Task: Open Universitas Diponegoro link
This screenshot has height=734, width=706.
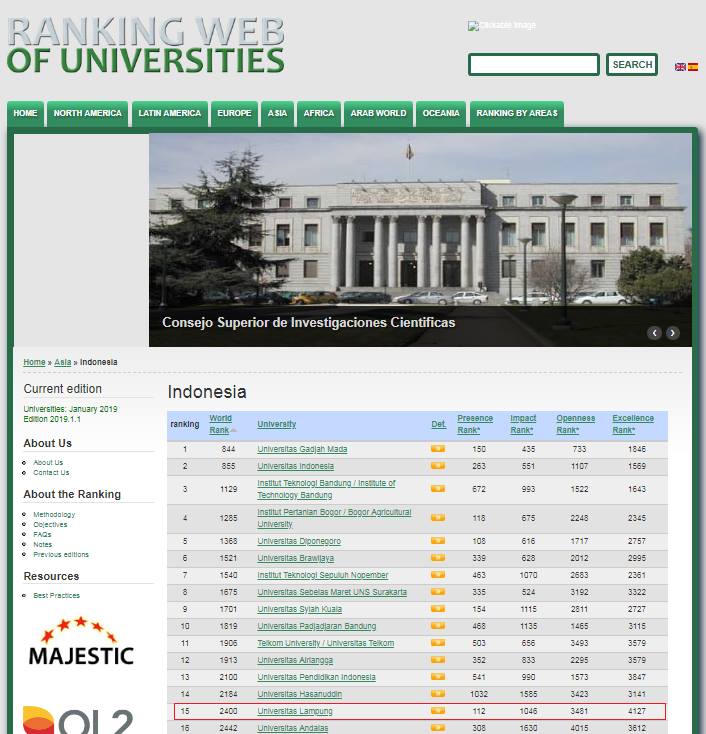Action: tap(299, 541)
